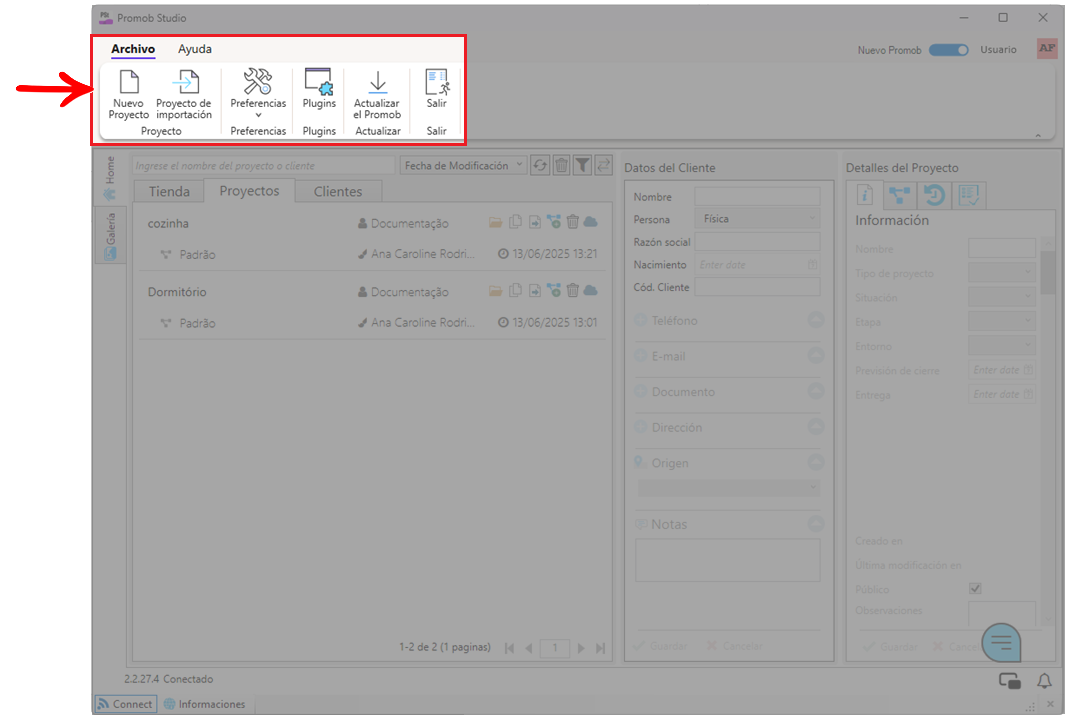The width and height of the screenshot is (1065, 715).
Task: Click Actualizar el Promob download icon
Action: [x=377, y=95]
